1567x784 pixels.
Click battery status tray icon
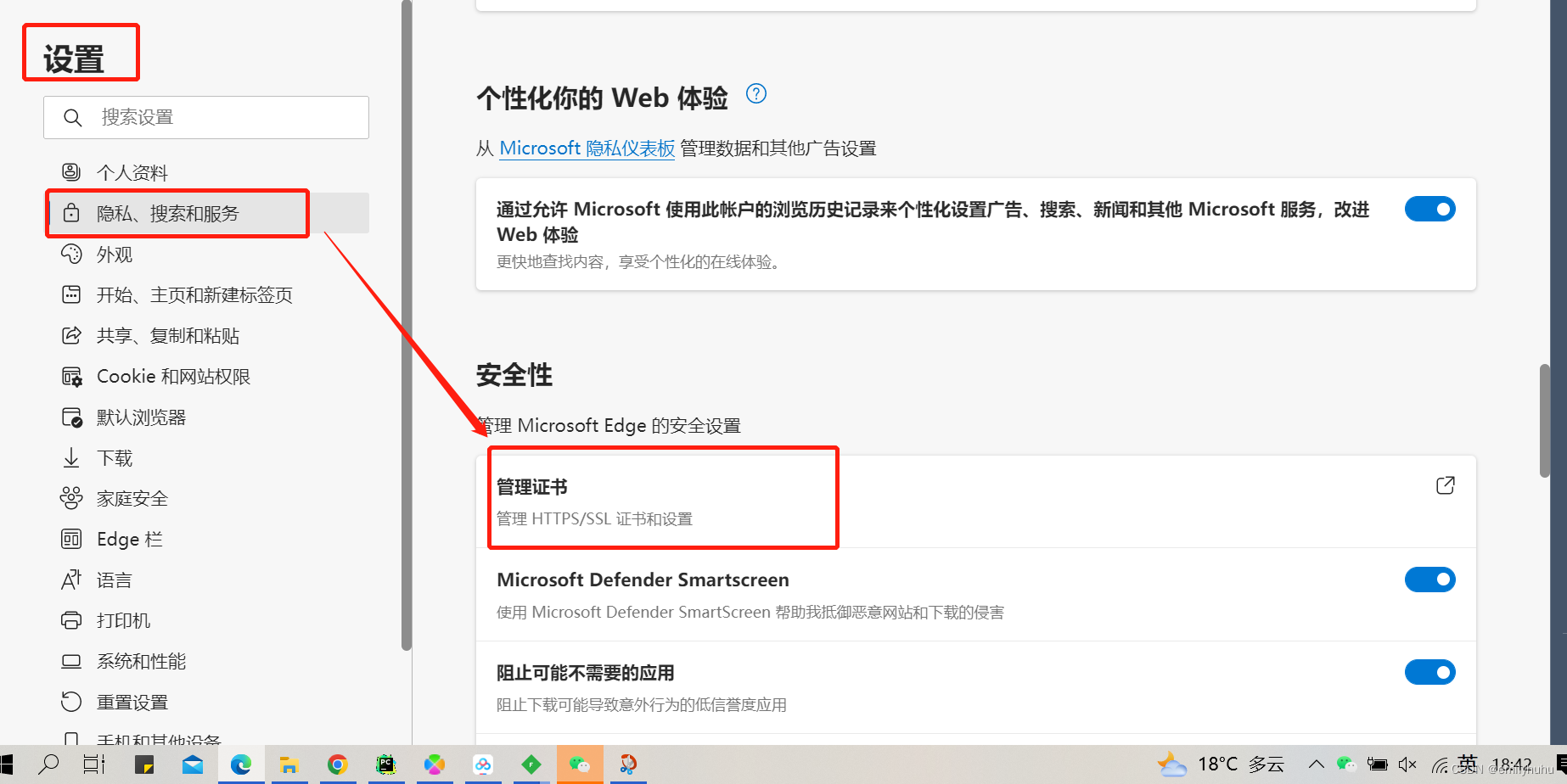(x=1377, y=764)
